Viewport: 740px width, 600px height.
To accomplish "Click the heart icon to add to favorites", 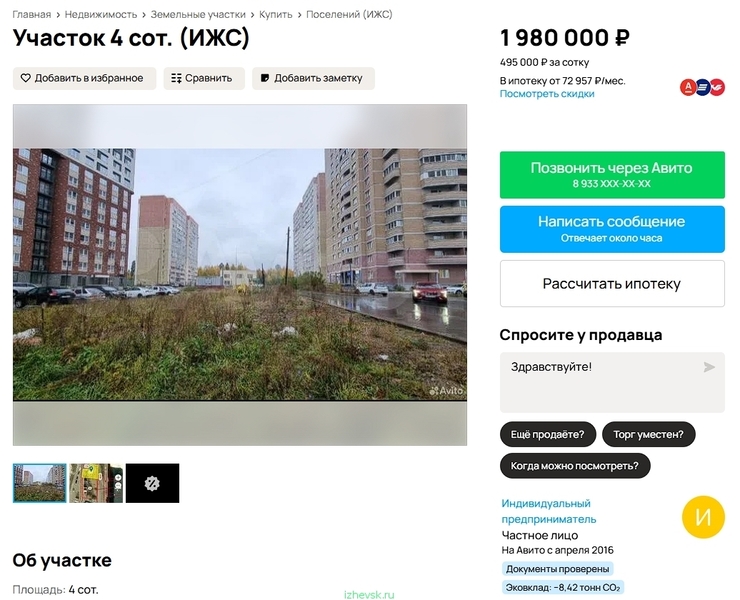I will pos(25,78).
